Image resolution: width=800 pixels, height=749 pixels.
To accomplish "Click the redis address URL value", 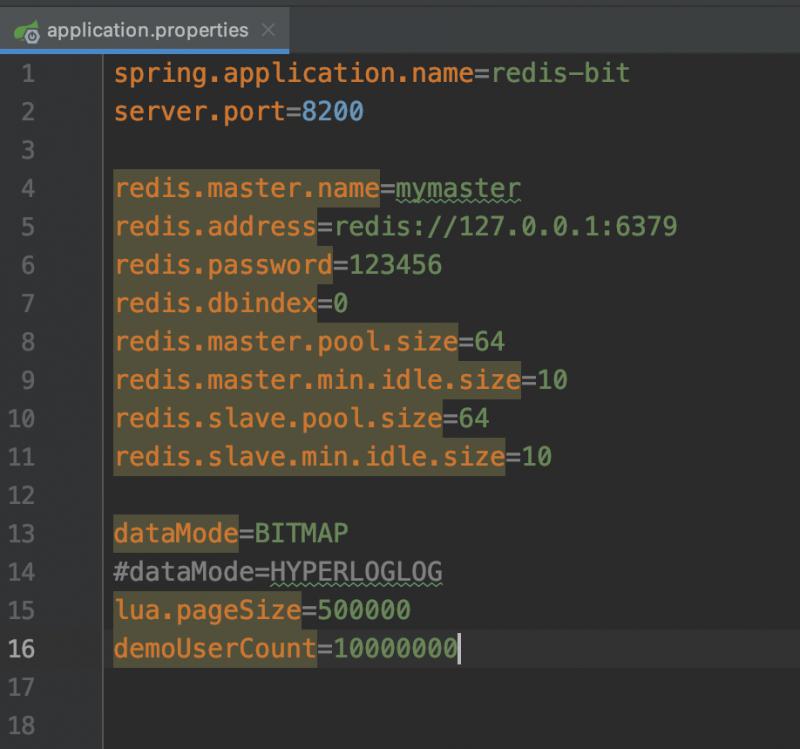I will coord(506,227).
